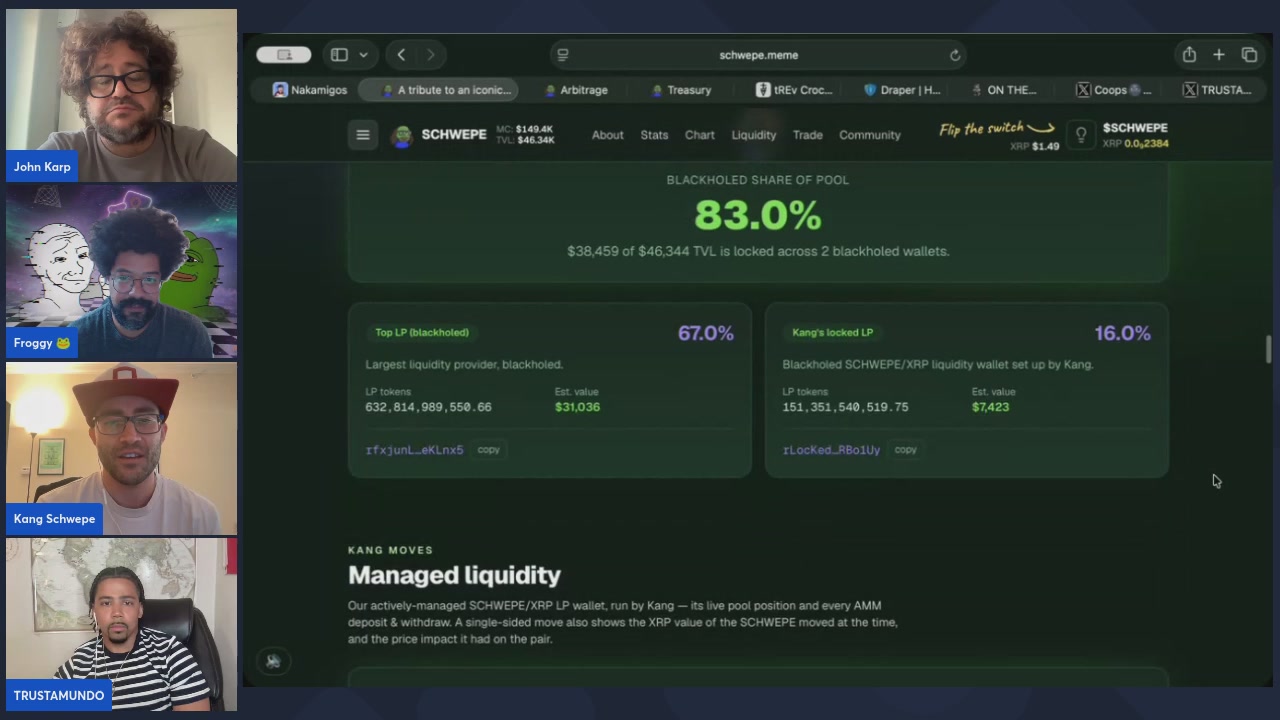Open the Trade nav link
1280x720 pixels.
click(808, 135)
